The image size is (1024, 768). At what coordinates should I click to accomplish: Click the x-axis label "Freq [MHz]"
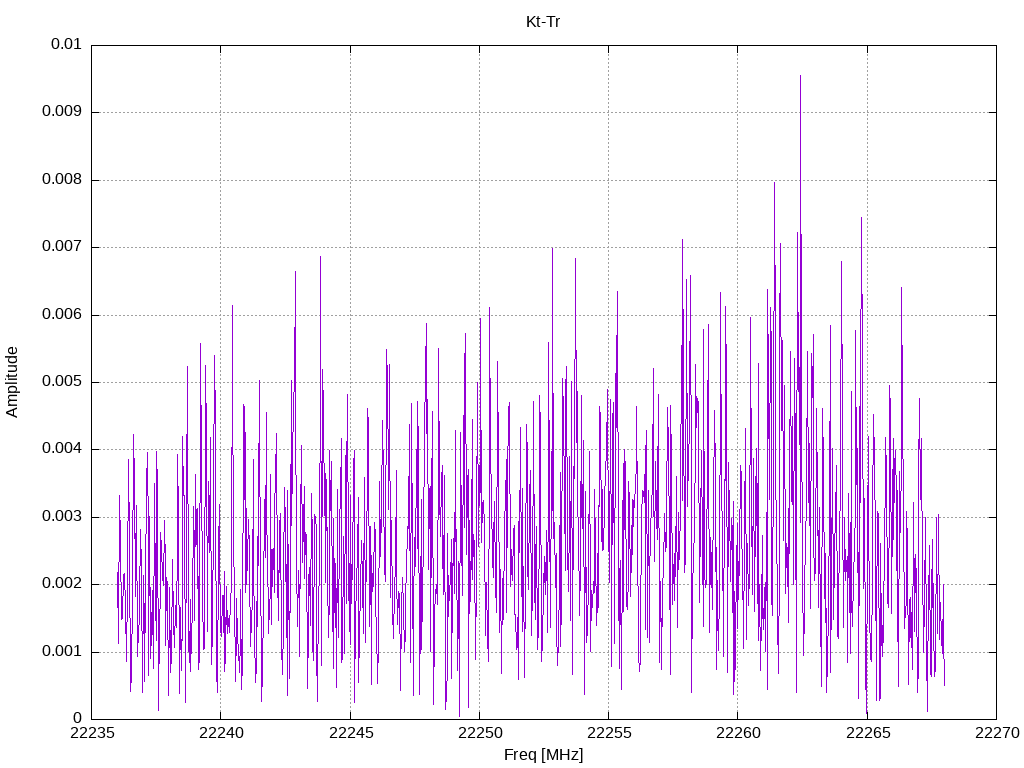[543, 754]
